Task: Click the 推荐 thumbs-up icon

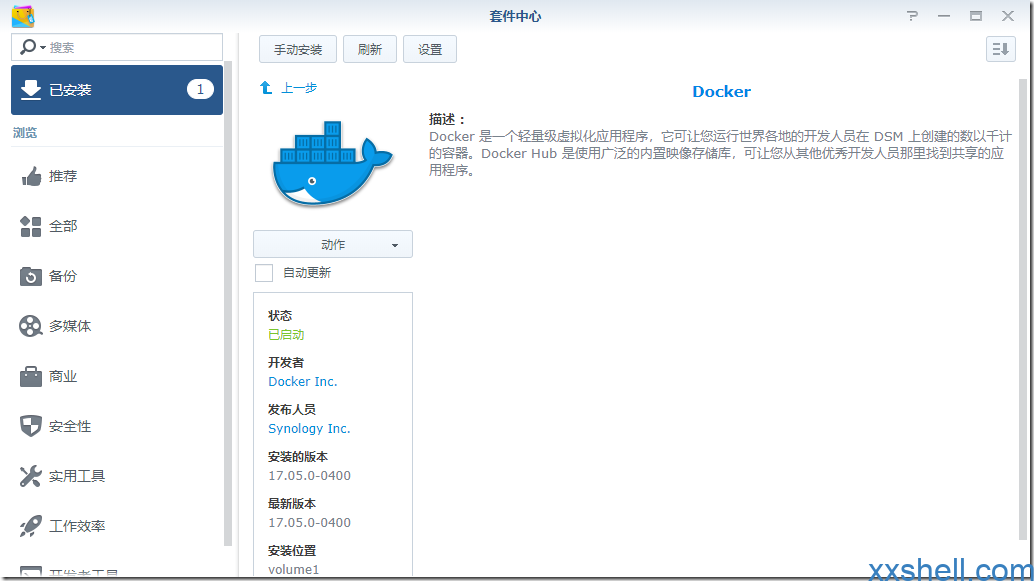Action: click(x=30, y=176)
